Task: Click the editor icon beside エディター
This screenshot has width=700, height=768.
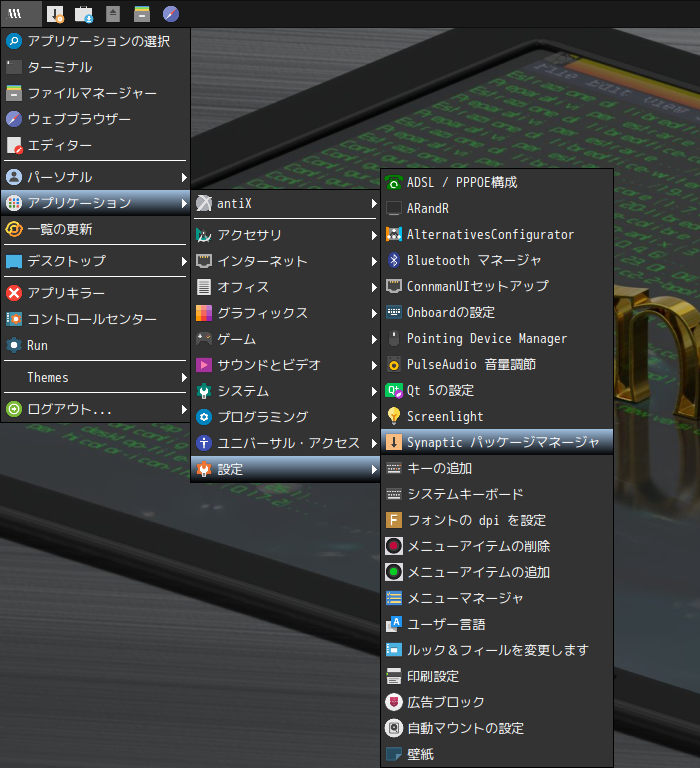Action: click(x=14, y=145)
